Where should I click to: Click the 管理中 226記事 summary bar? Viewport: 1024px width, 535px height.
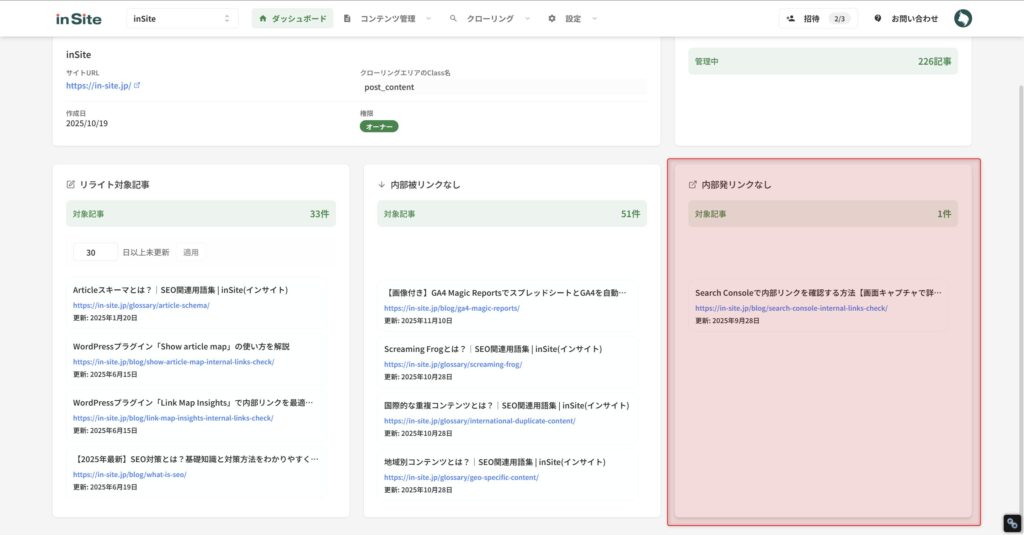coord(823,61)
